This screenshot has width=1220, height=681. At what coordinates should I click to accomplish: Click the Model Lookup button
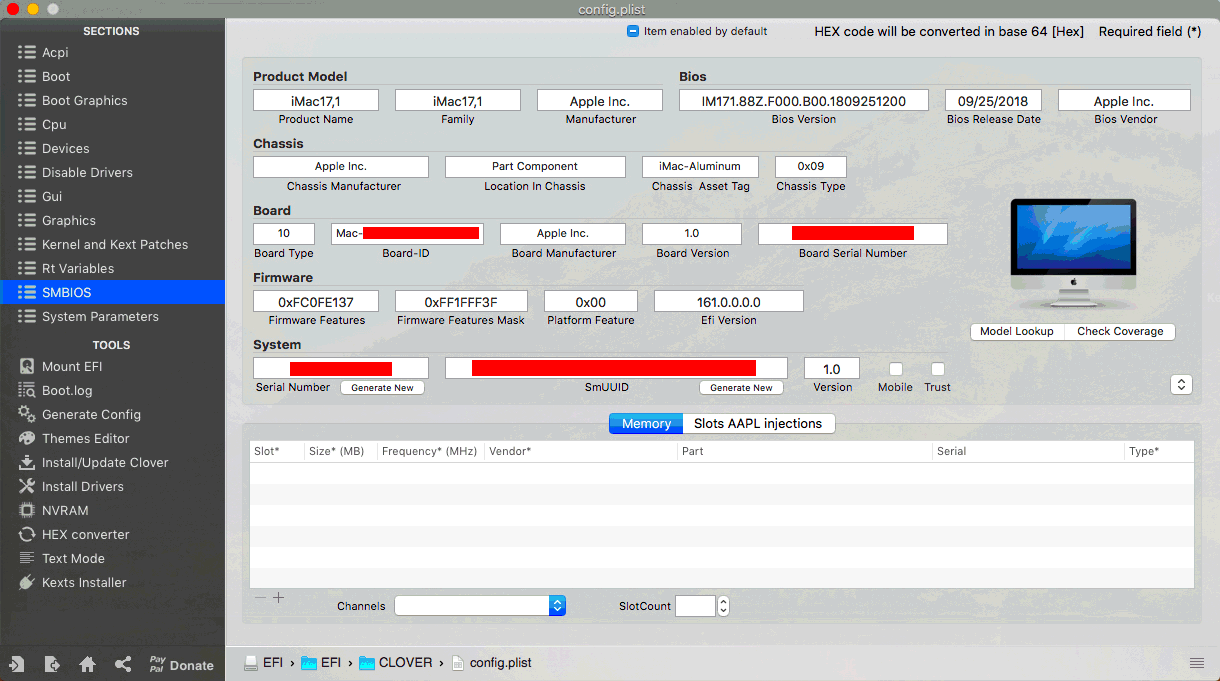pos(1016,331)
